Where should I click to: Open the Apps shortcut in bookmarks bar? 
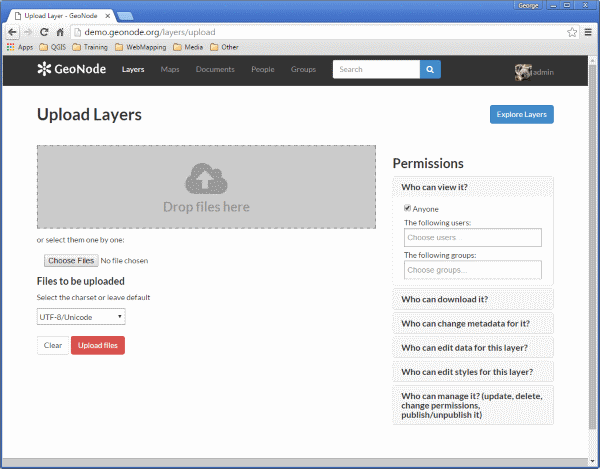(x=20, y=47)
